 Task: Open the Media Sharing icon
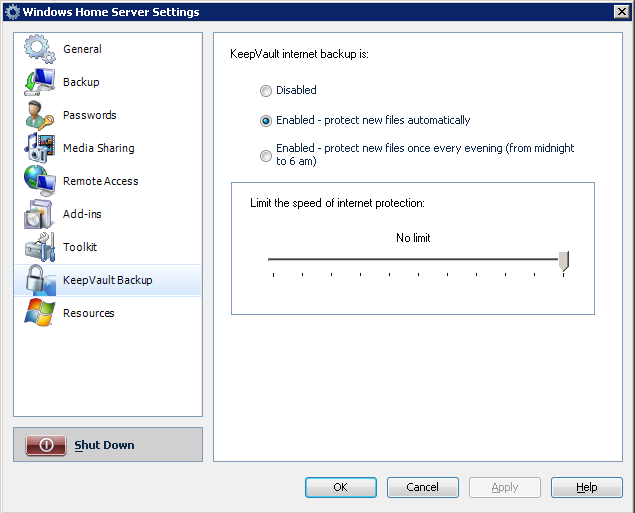pyautogui.click(x=39, y=148)
